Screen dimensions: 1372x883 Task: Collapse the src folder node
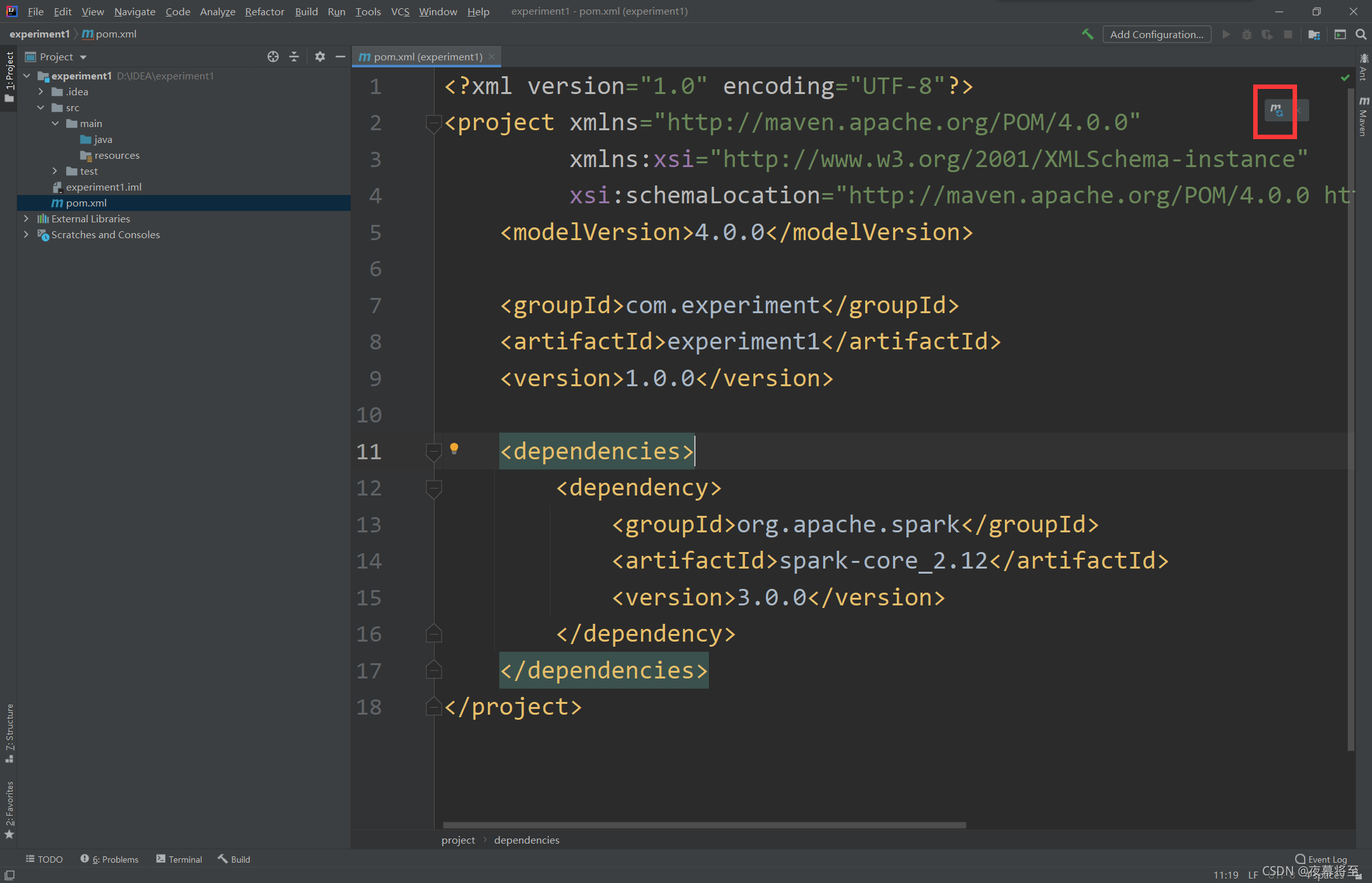[41, 107]
